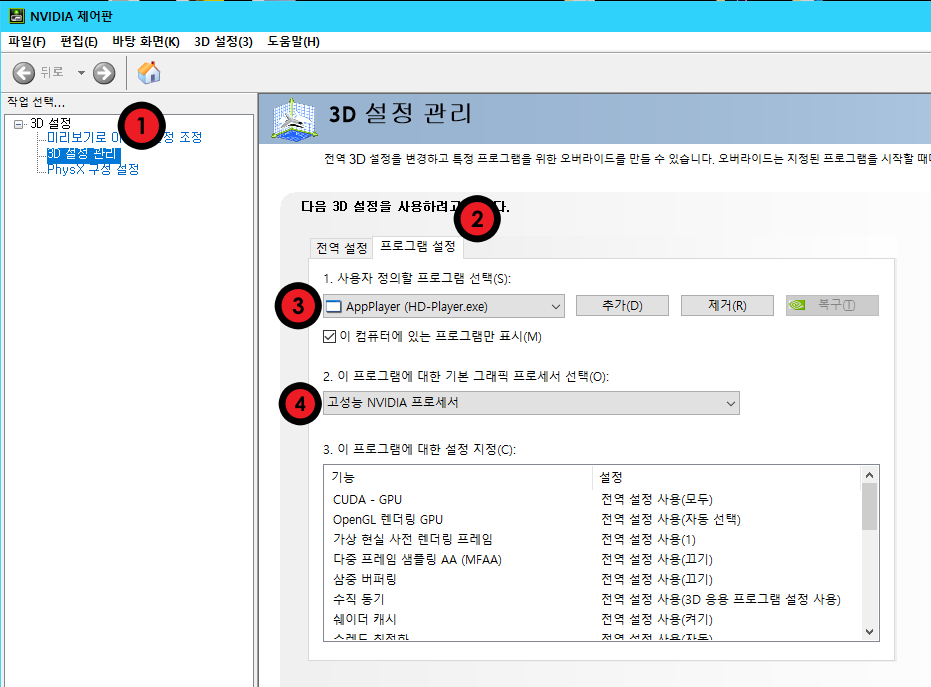Open the 고성능 NVIDIA 프로세서 dropdown

[x=531, y=403]
